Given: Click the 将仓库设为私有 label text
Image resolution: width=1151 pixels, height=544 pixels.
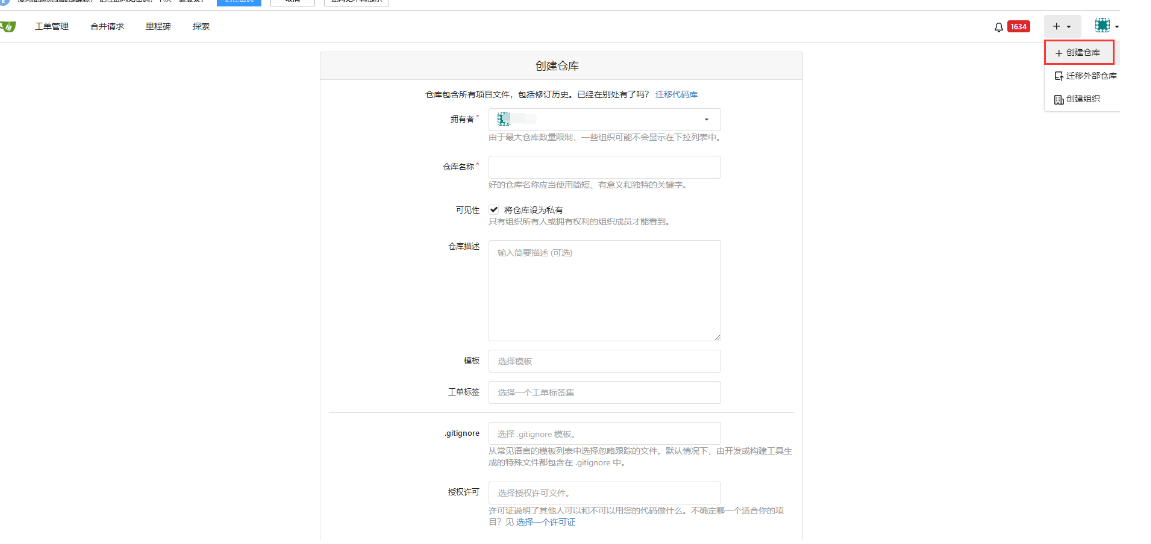Looking at the screenshot, I should click(x=534, y=210).
